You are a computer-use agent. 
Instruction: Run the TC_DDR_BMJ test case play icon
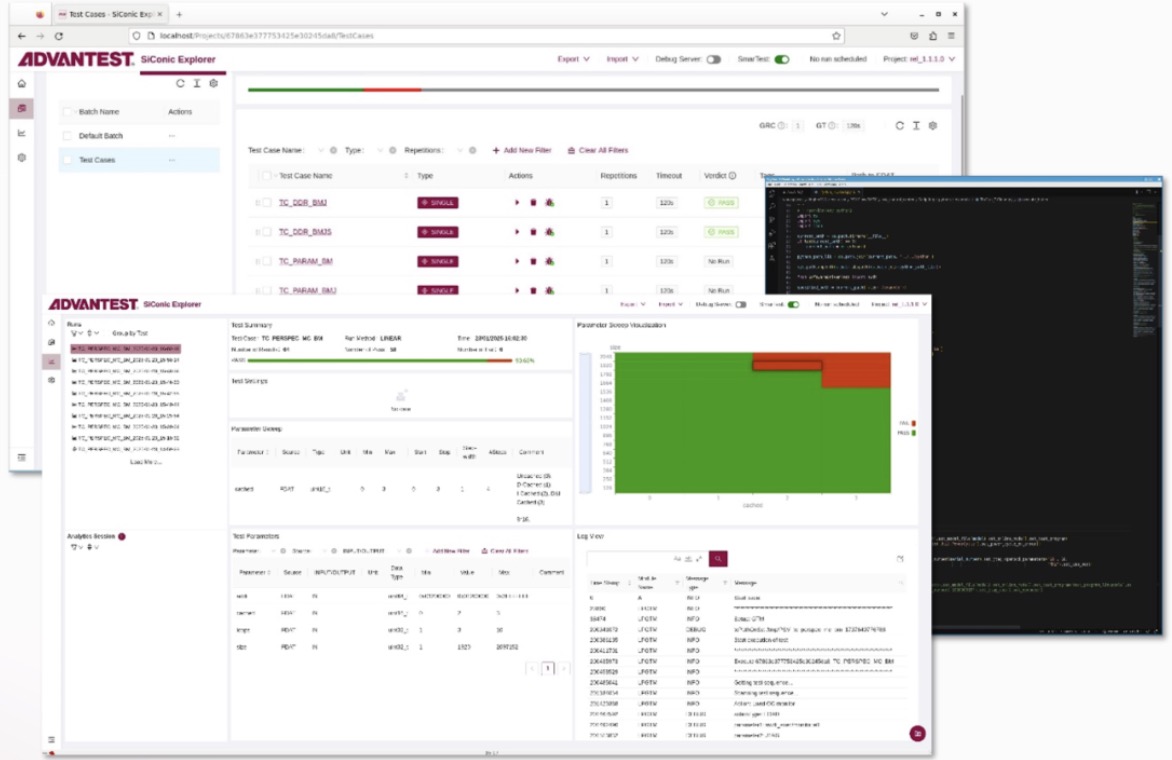(x=516, y=203)
